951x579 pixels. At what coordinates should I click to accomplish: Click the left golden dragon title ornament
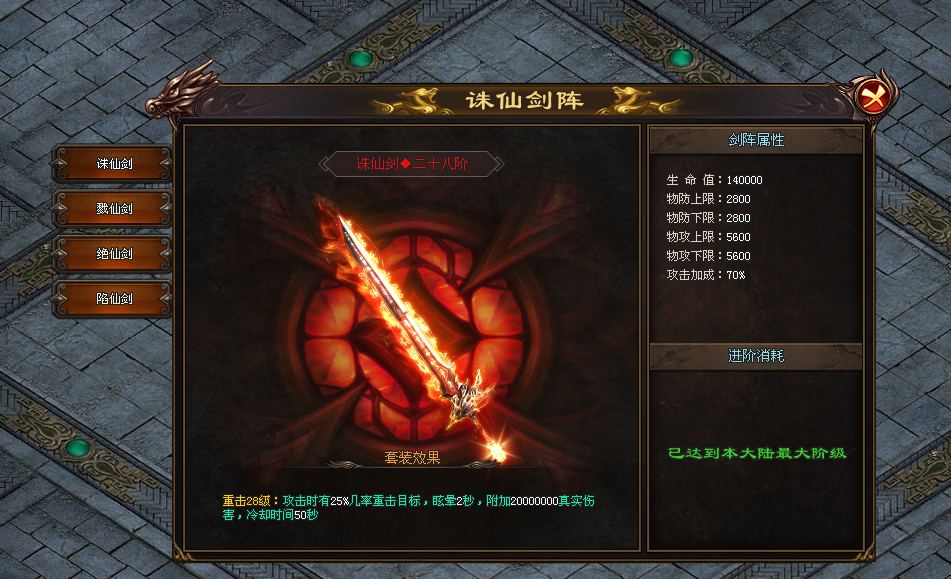414,101
